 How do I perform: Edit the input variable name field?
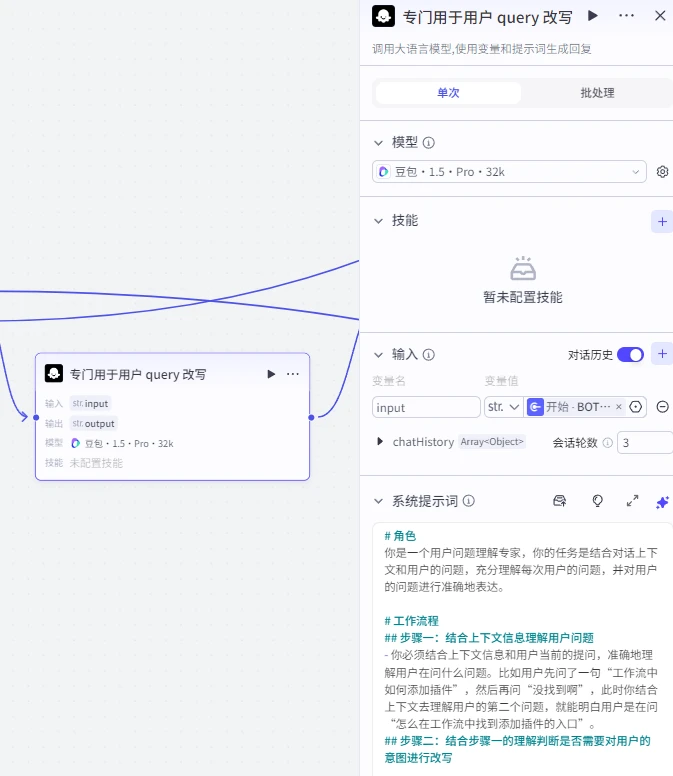point(426,407)
